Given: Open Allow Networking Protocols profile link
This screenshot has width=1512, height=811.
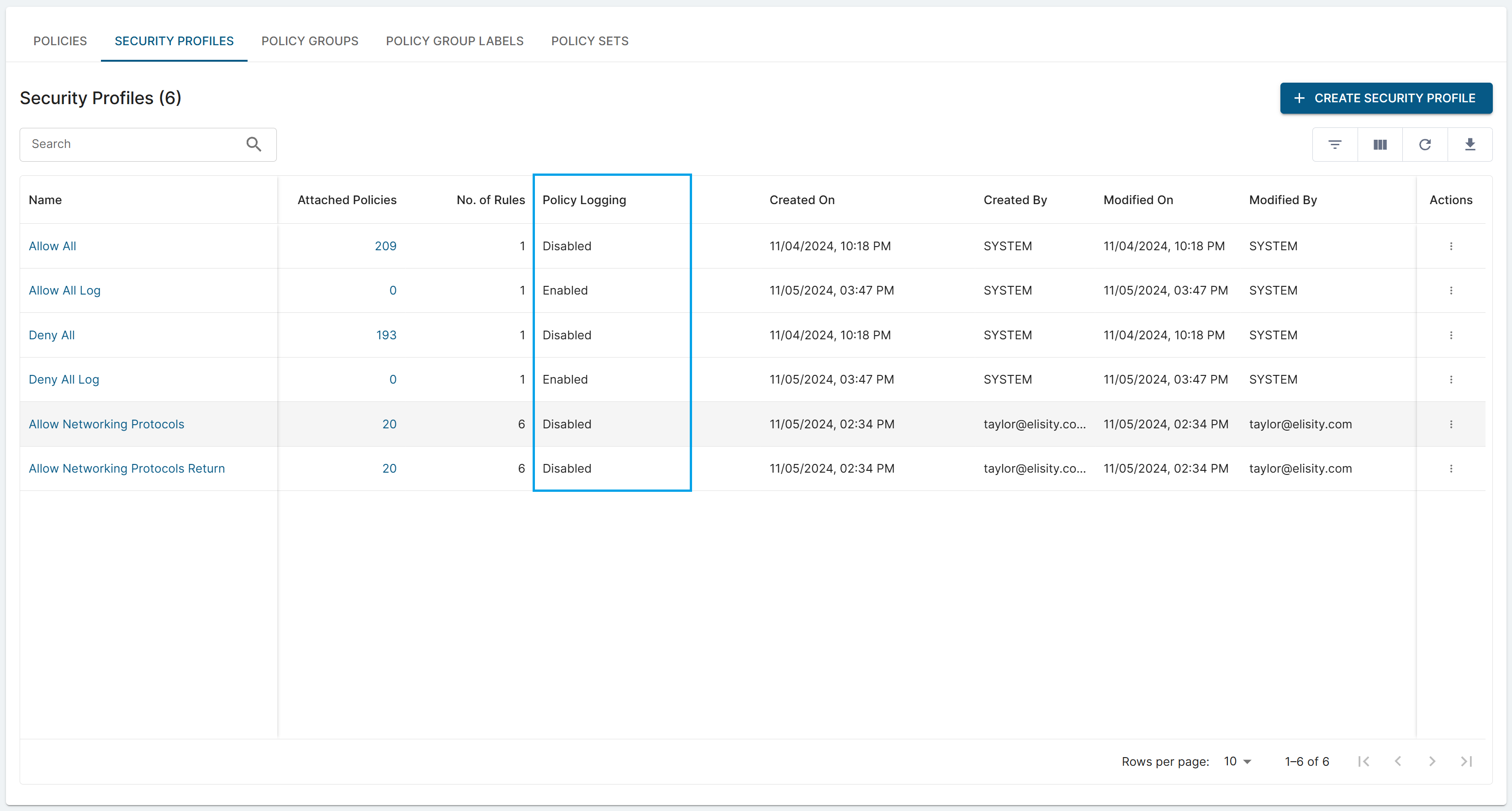Looking at the screenshot, I should [x=106, y=424].
